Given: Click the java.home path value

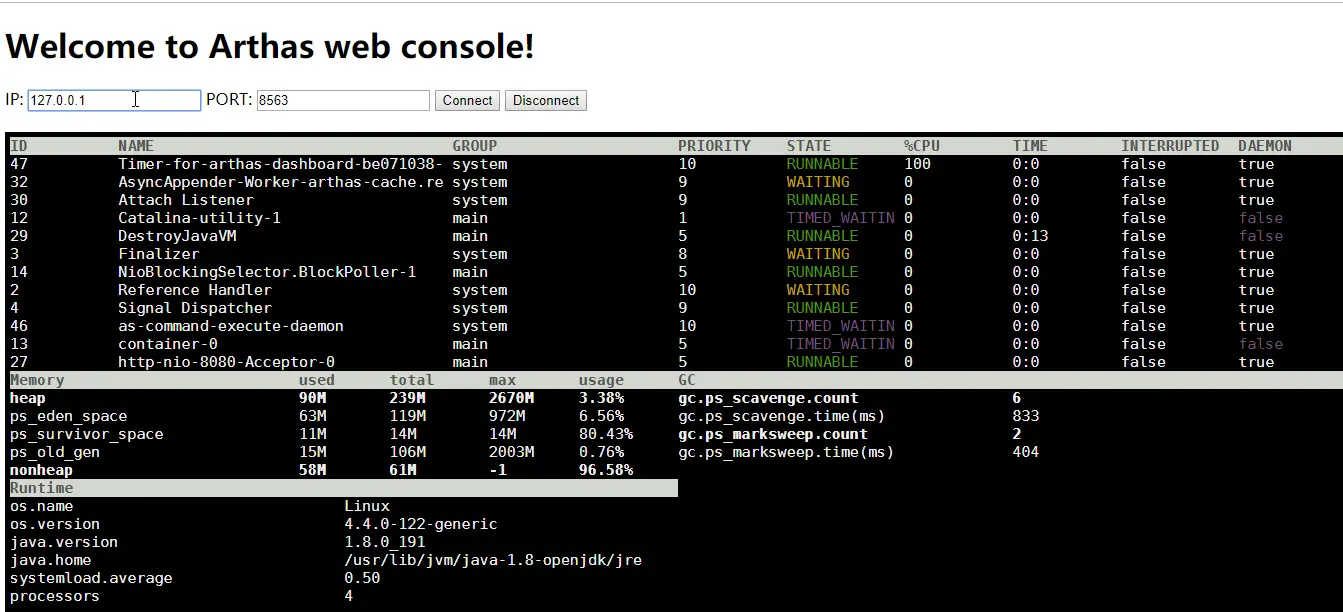Looking at the screenshot, I should 493,560.
